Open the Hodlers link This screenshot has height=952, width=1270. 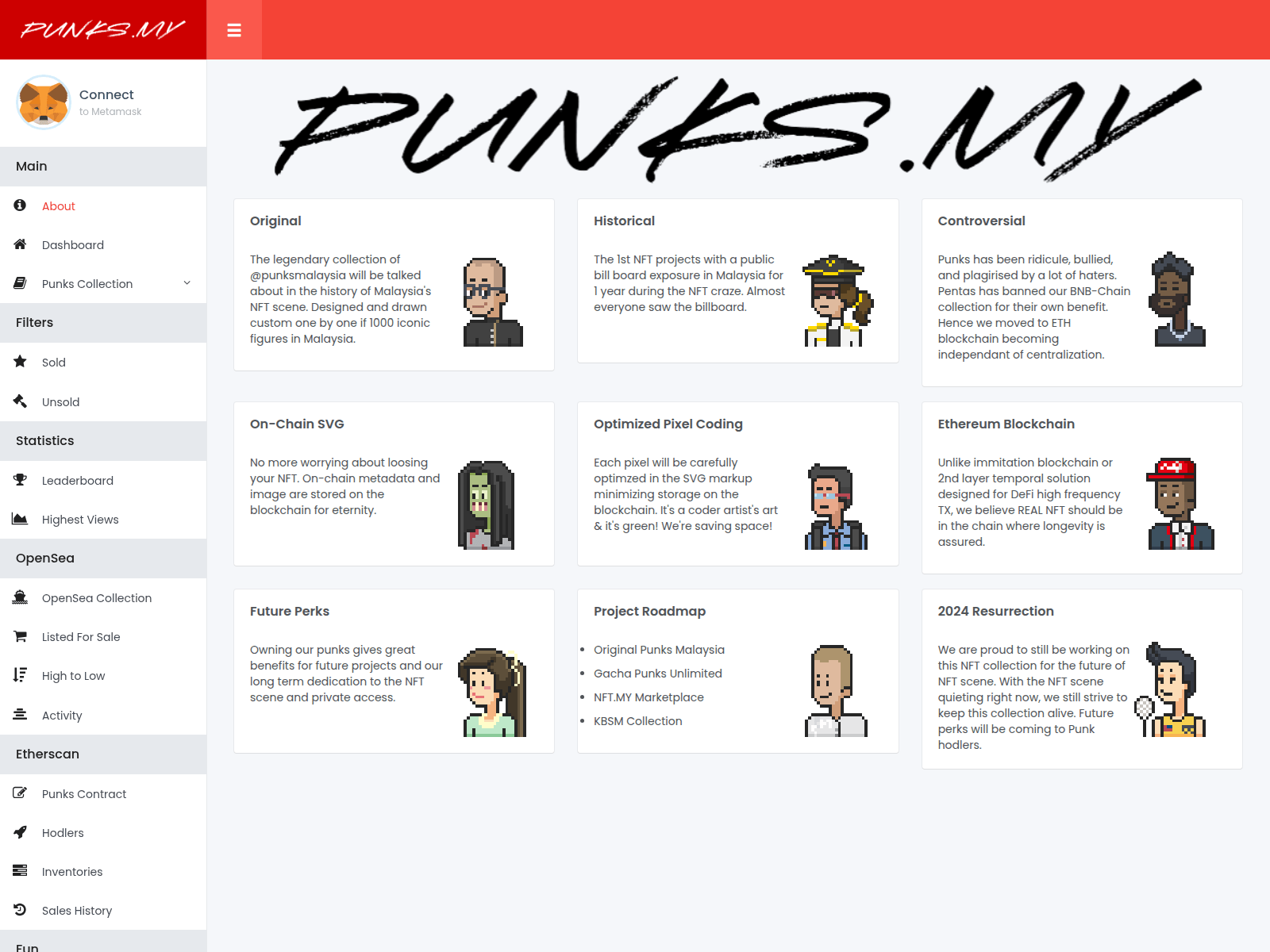(103, 833)
